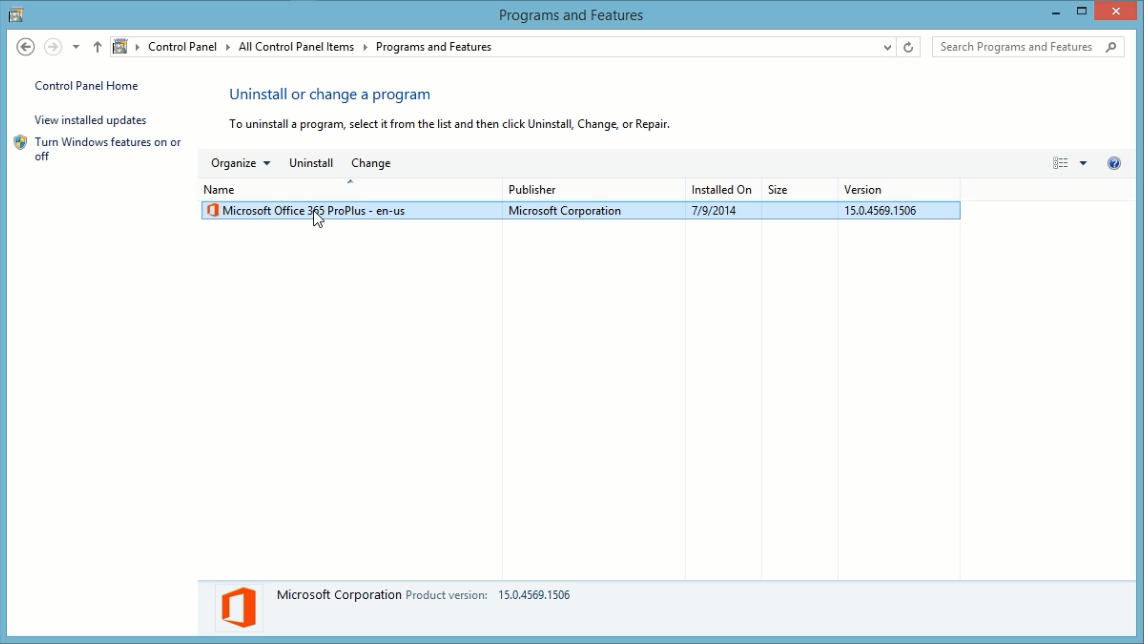Maximize the Programs and Features window

1082,12
